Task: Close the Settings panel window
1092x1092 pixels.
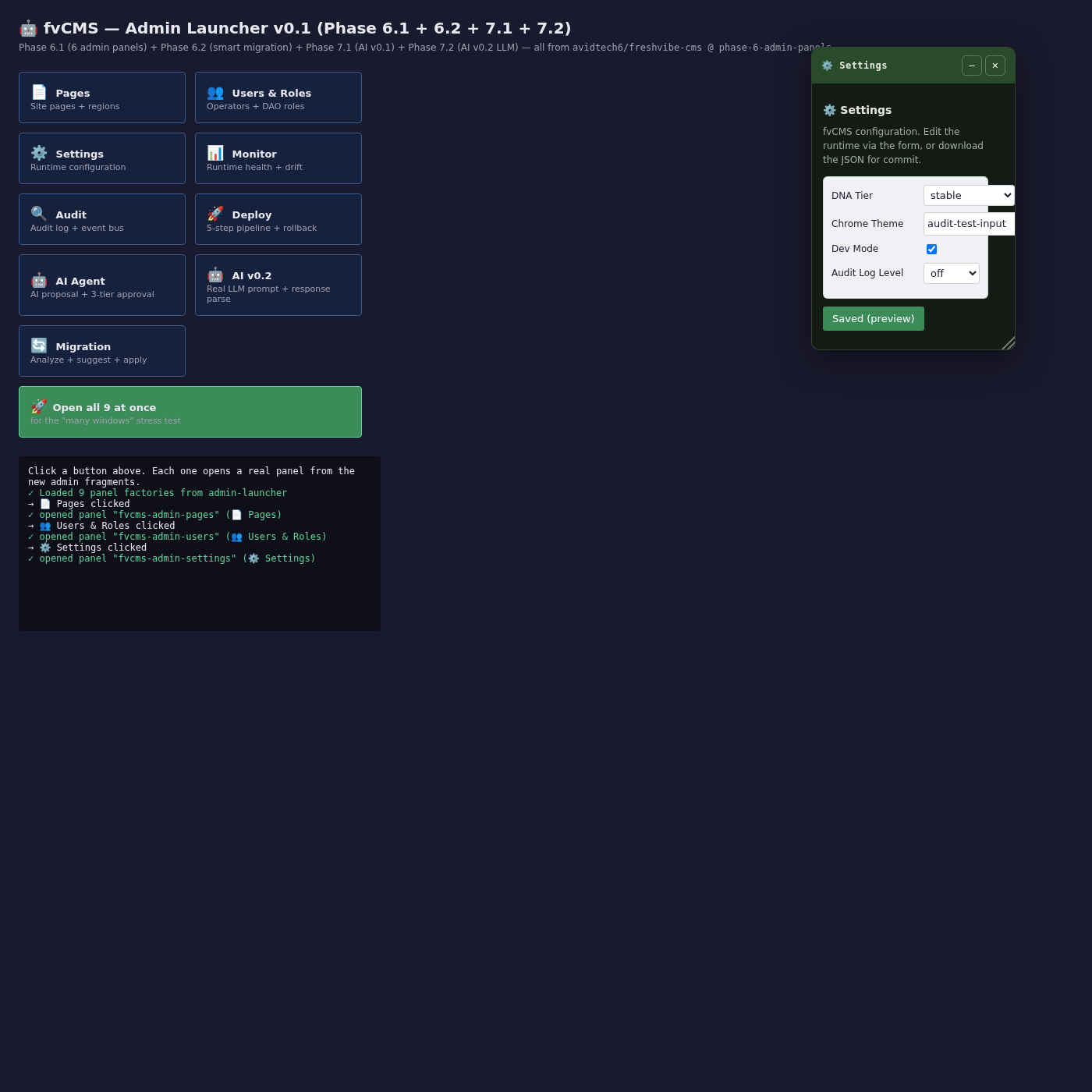Action: point(995,66)
